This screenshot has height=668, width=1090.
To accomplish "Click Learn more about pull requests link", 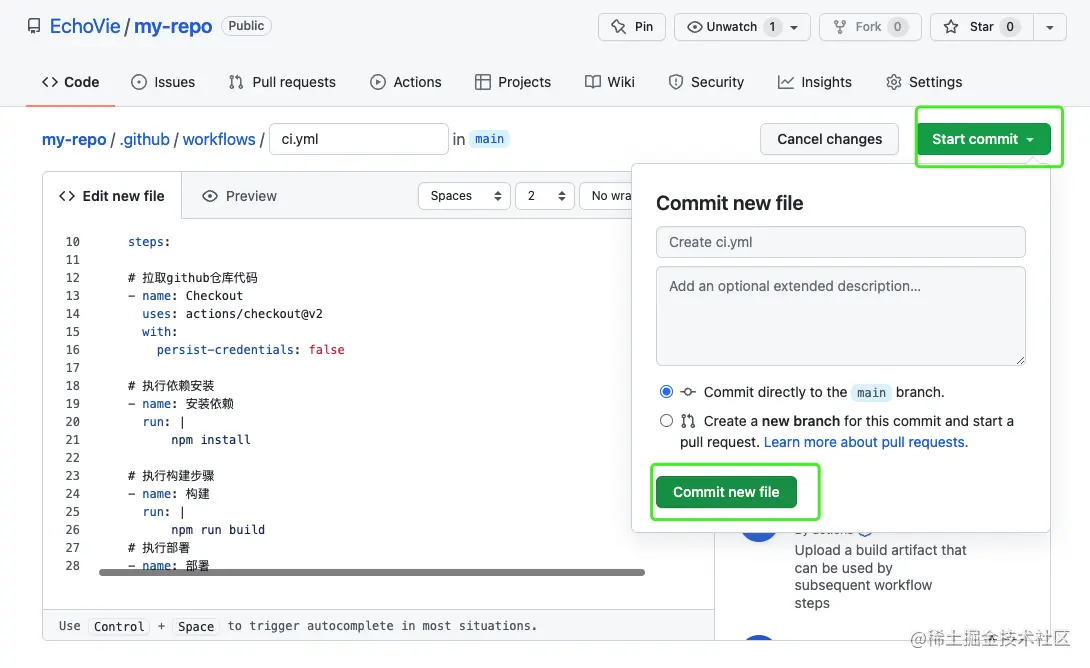I will click(x=865, y=442).
